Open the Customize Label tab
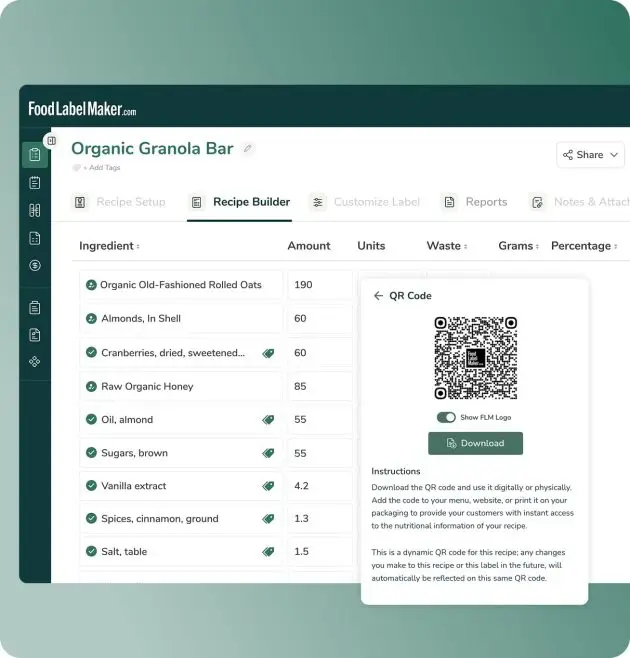 [x=365, y=202]
